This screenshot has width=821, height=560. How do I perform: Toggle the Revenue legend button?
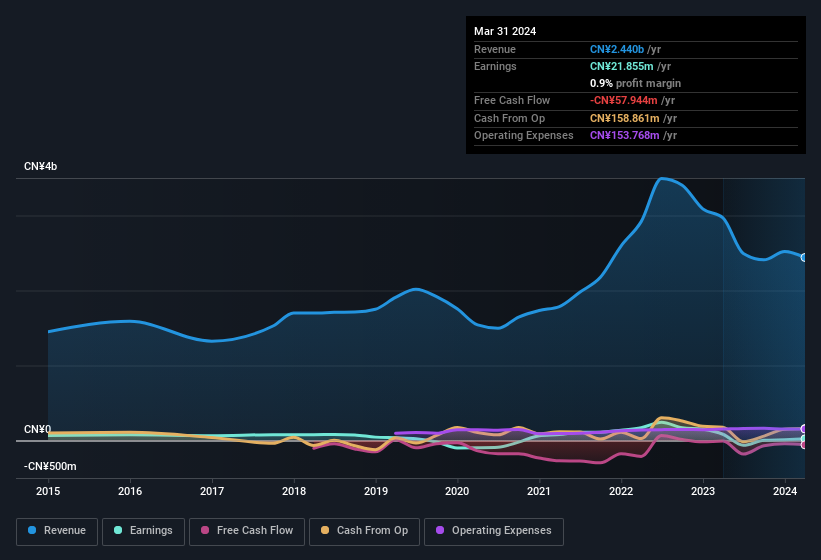(57, 531)
